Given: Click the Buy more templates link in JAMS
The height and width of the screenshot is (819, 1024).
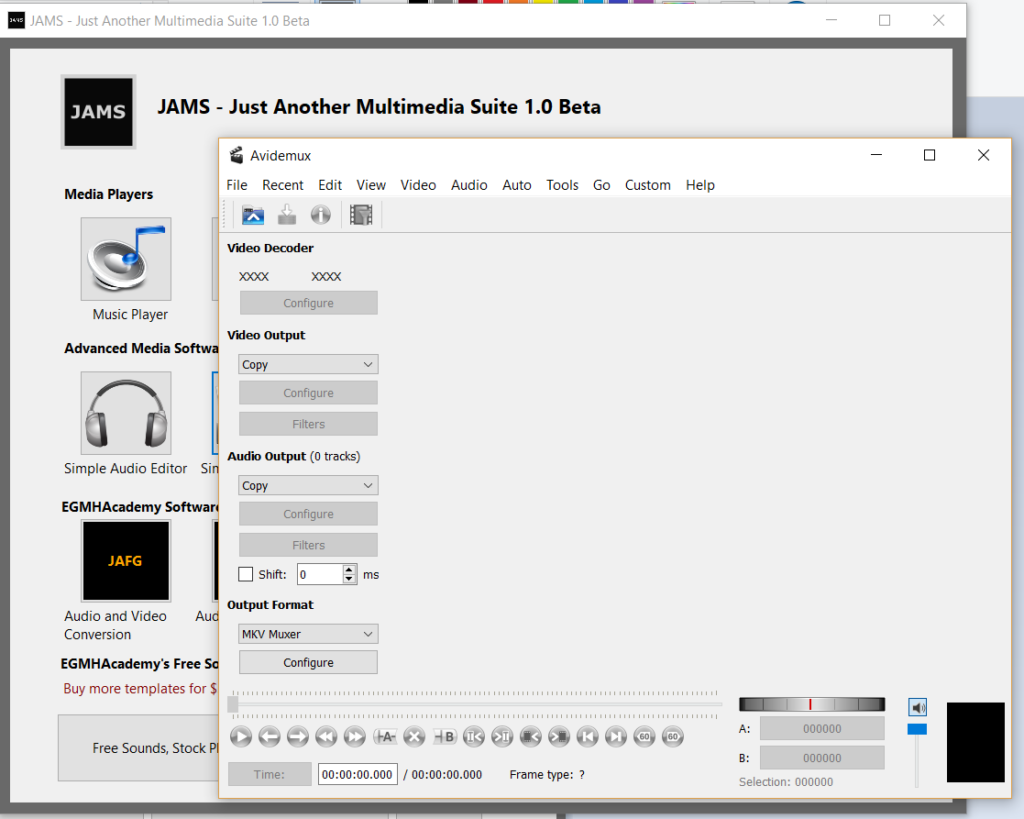Looking at the screenshot, I should click(140, 688).
